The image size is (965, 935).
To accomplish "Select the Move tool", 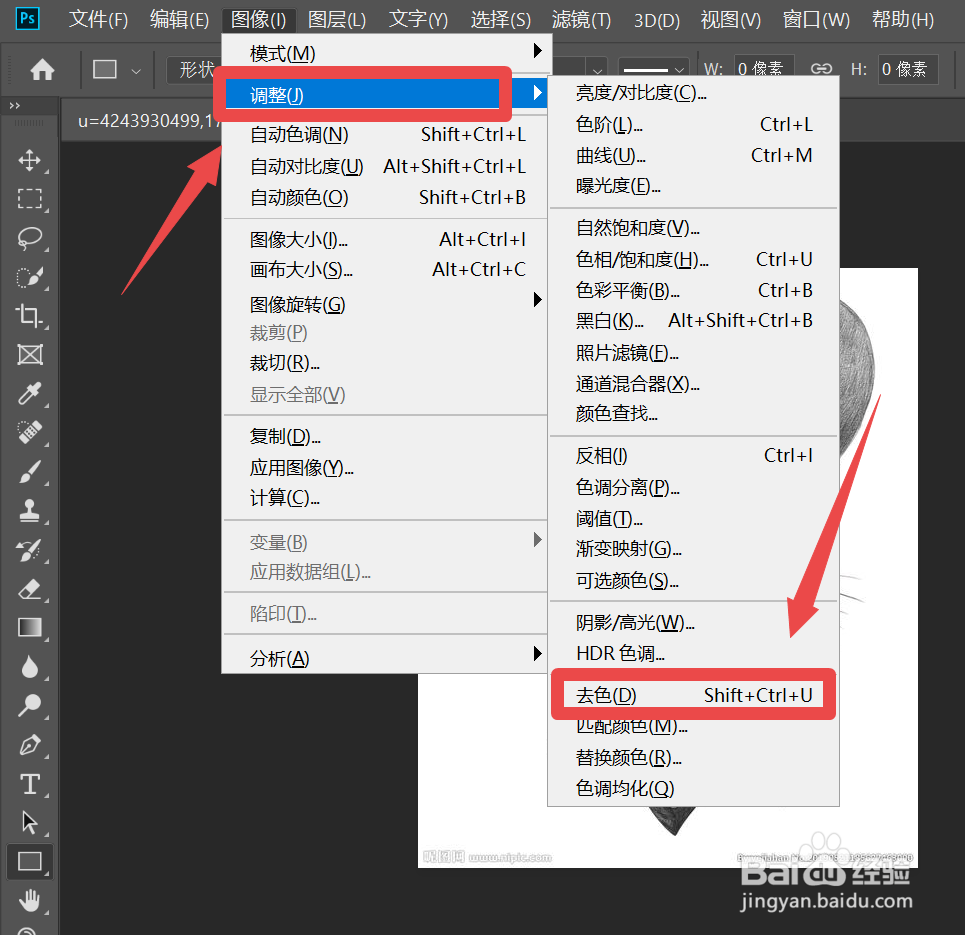I will click(x=30, y=160).
